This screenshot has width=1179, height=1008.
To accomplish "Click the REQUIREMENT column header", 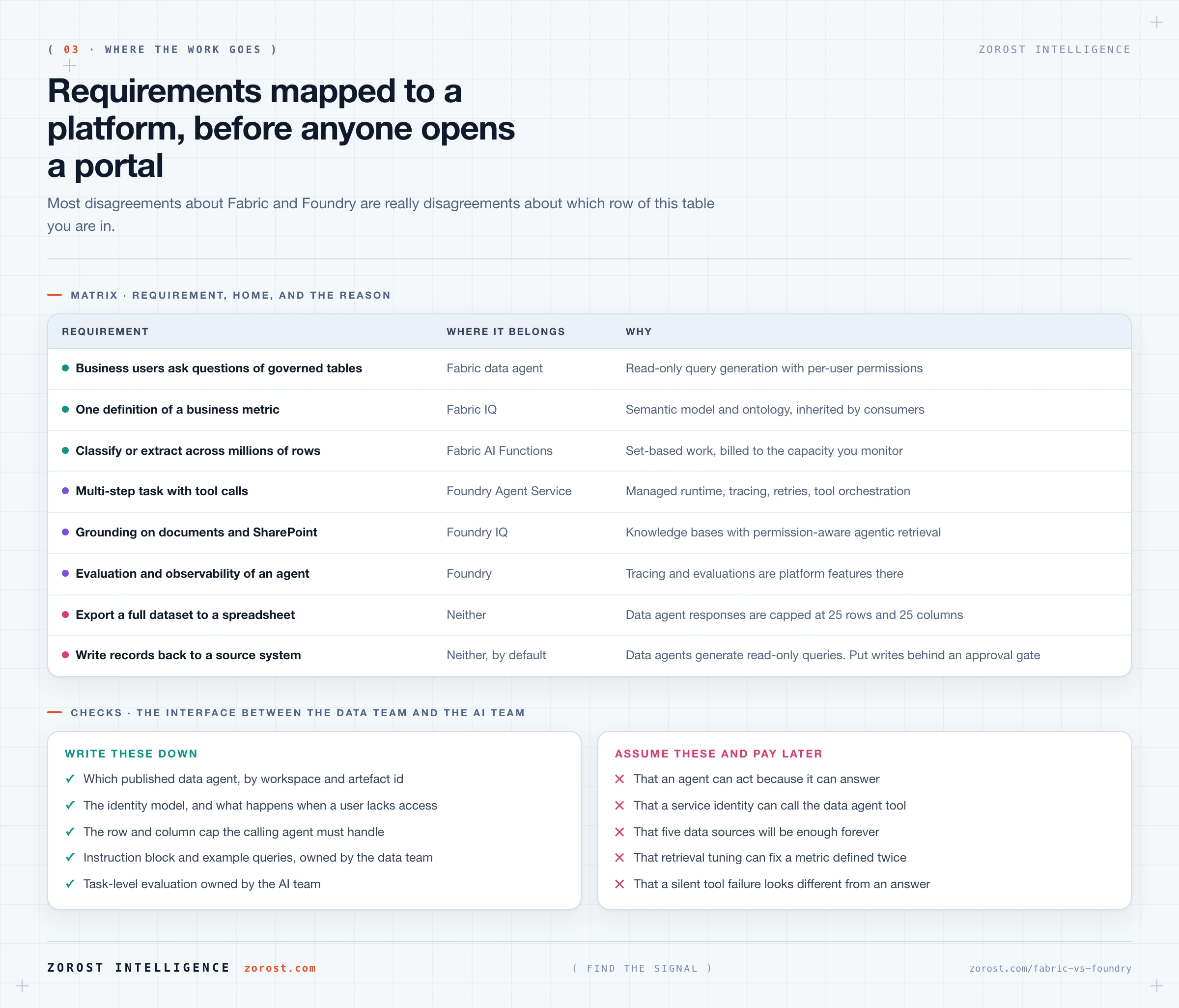I will [x=105, y=332].
